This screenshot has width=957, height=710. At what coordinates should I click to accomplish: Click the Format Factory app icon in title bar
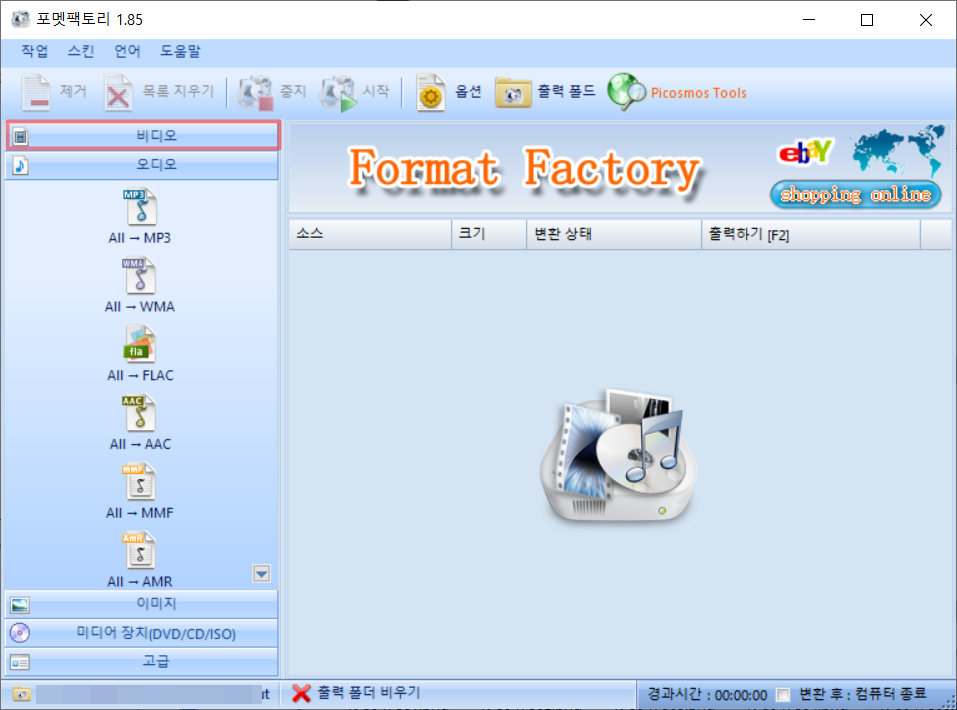20,19
